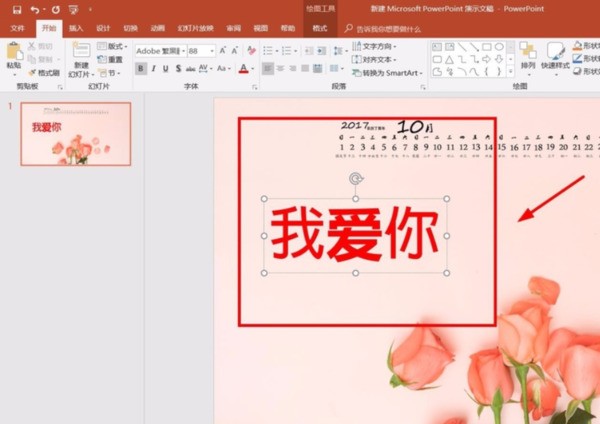The image size is (600, 424).
Task: Click the 快速样式 Quick Styles button
Action: (555, 58)
